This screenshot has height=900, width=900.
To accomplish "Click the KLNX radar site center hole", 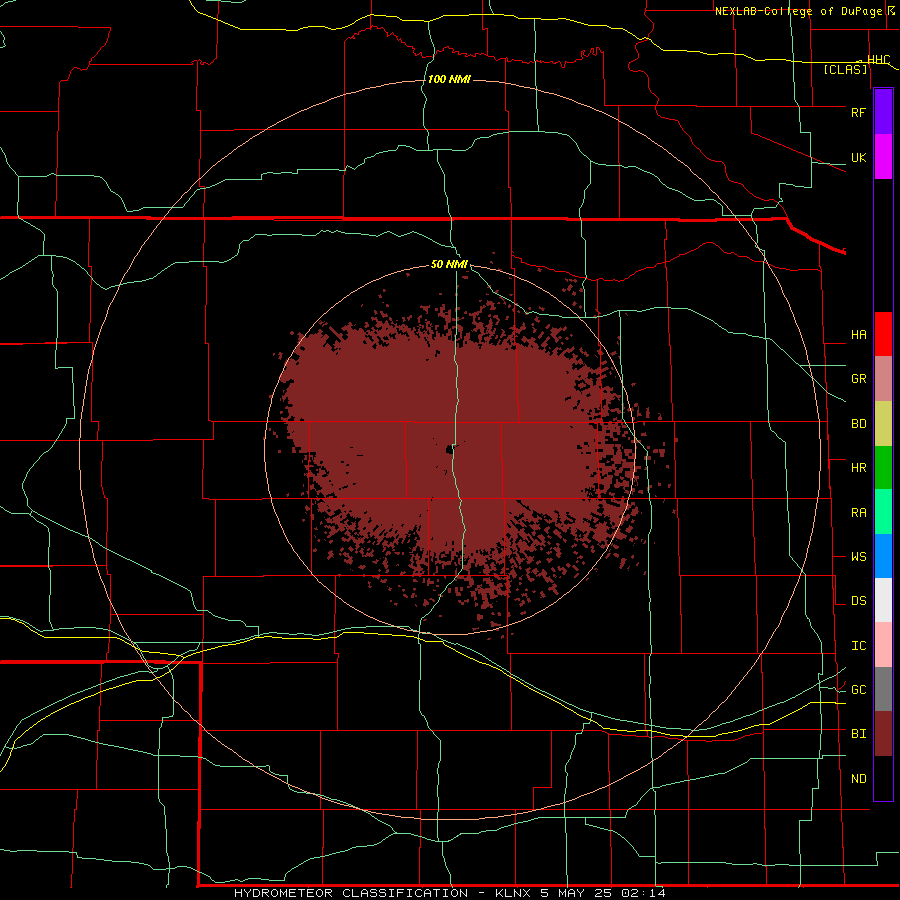I will click(x=450, y=449).
